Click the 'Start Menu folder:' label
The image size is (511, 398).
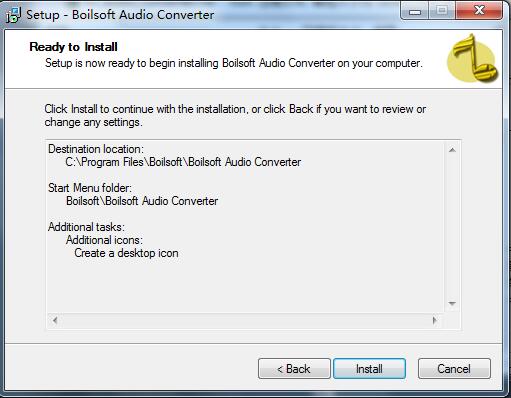(x=90, y=188)
